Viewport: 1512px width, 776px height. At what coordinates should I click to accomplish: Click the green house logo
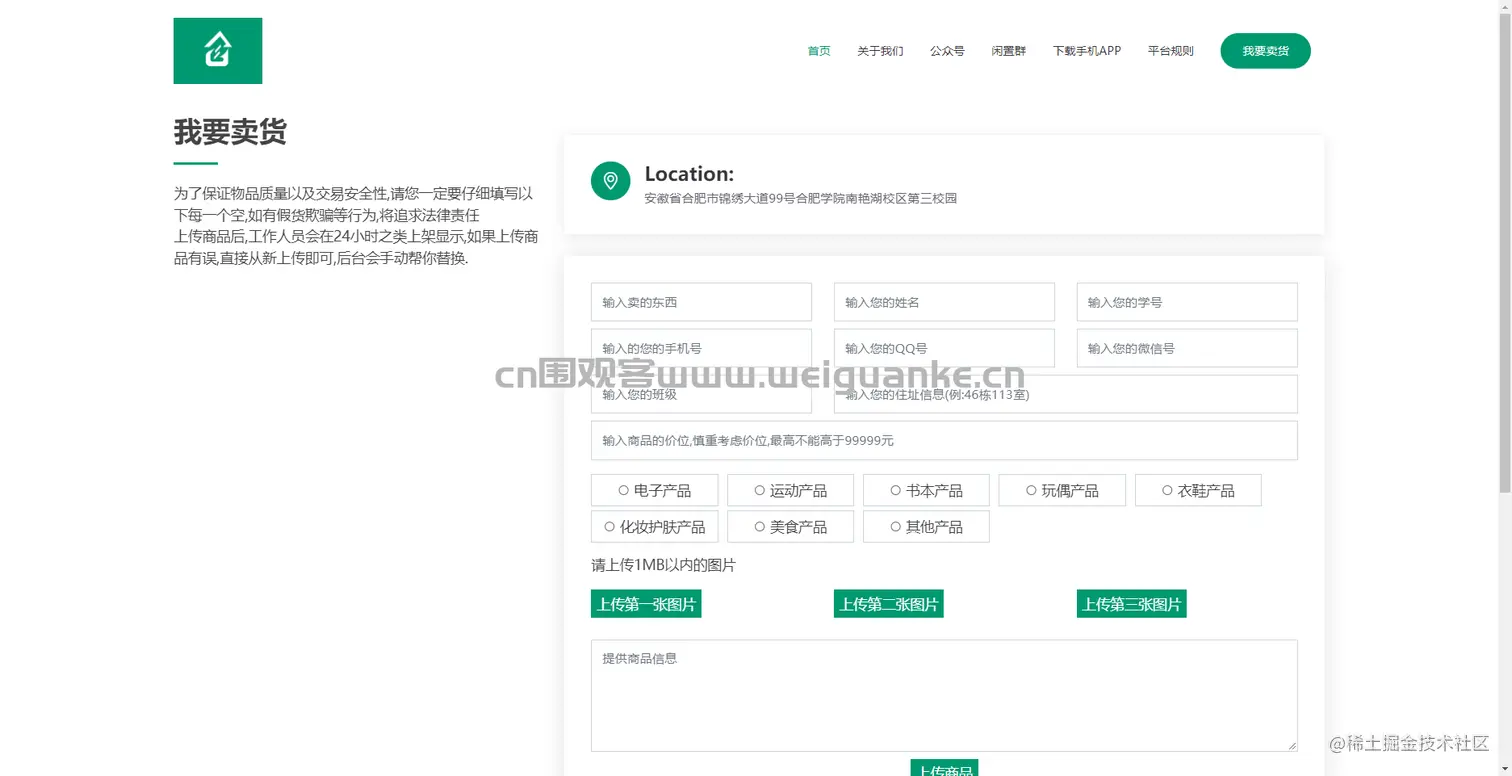coord(218,51)
